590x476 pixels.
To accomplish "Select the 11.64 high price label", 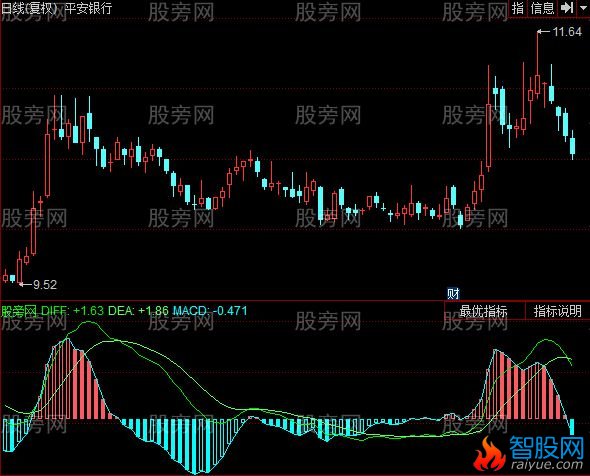I will [567, 32].
